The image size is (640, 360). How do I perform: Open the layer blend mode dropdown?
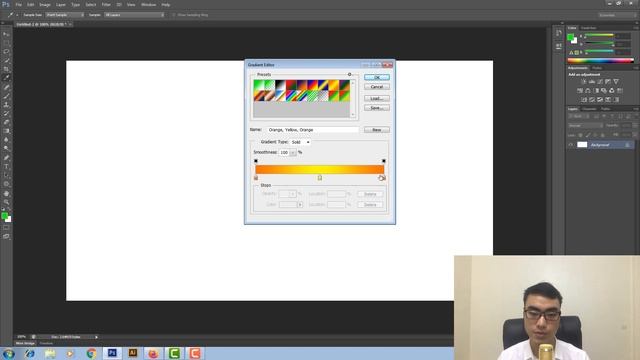click(586, 126)
